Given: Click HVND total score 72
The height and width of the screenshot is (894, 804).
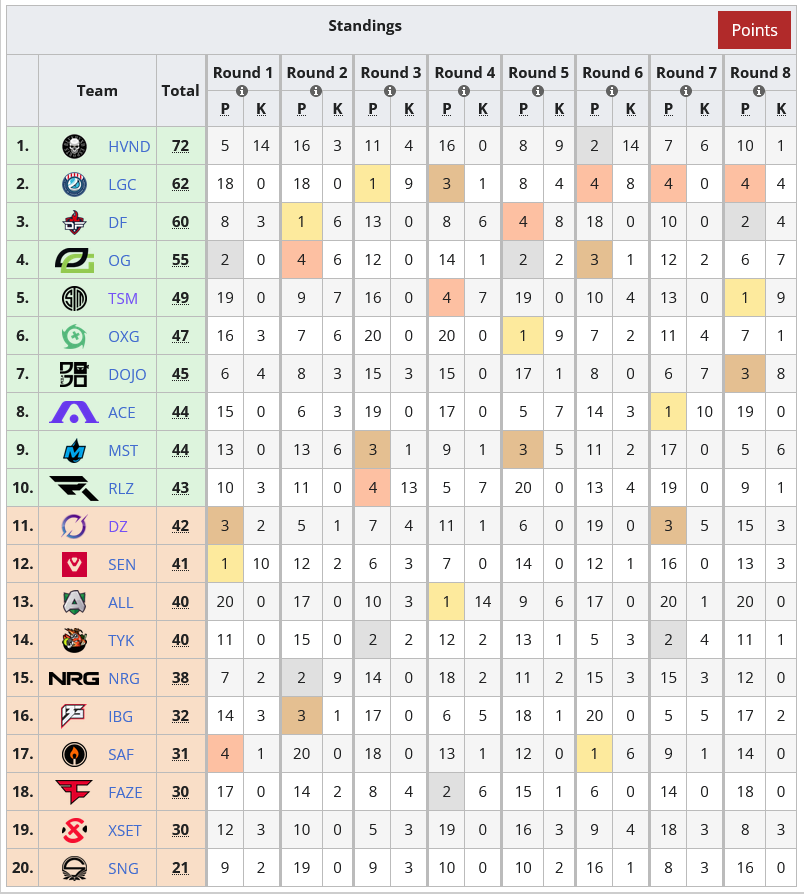Looking at the screenshot, I should 180,147.
